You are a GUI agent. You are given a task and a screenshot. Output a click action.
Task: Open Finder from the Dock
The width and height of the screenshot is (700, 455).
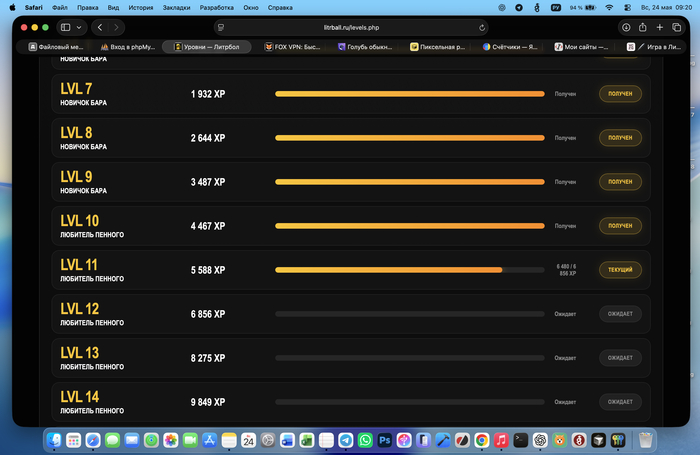(54, 440)
